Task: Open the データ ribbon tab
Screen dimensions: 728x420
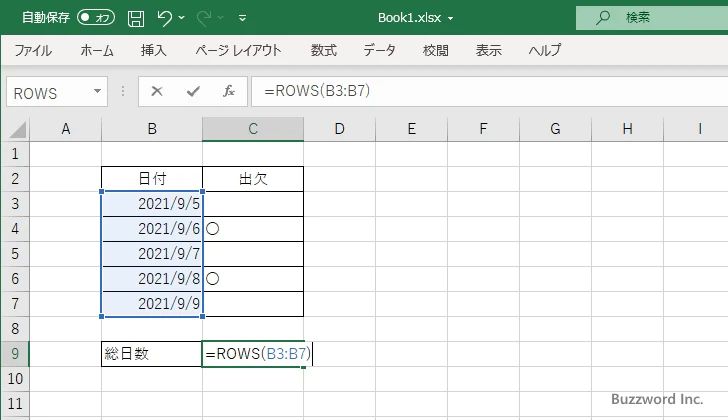Action: coord(379,50)
